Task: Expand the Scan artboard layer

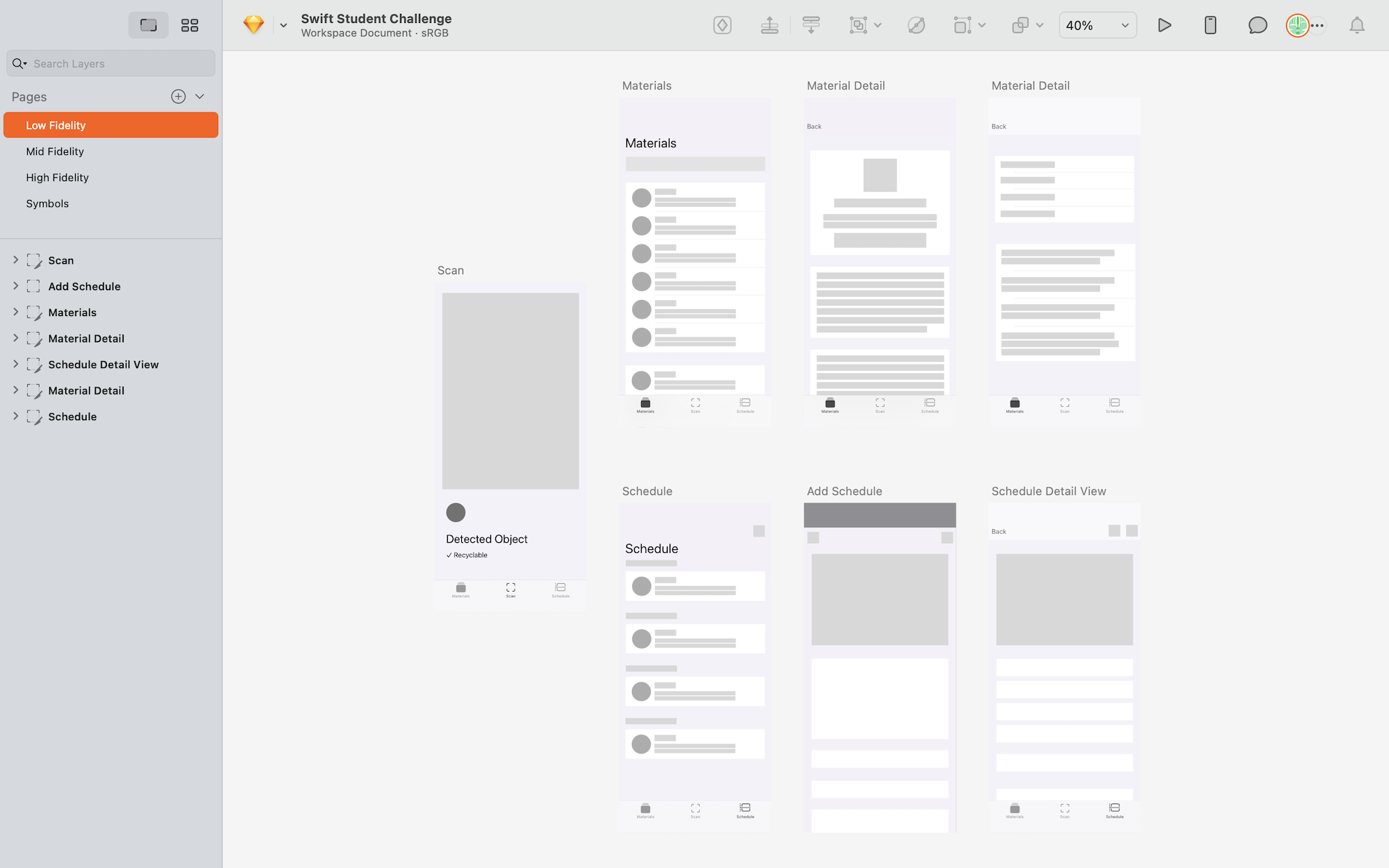Action: point(16,260)
